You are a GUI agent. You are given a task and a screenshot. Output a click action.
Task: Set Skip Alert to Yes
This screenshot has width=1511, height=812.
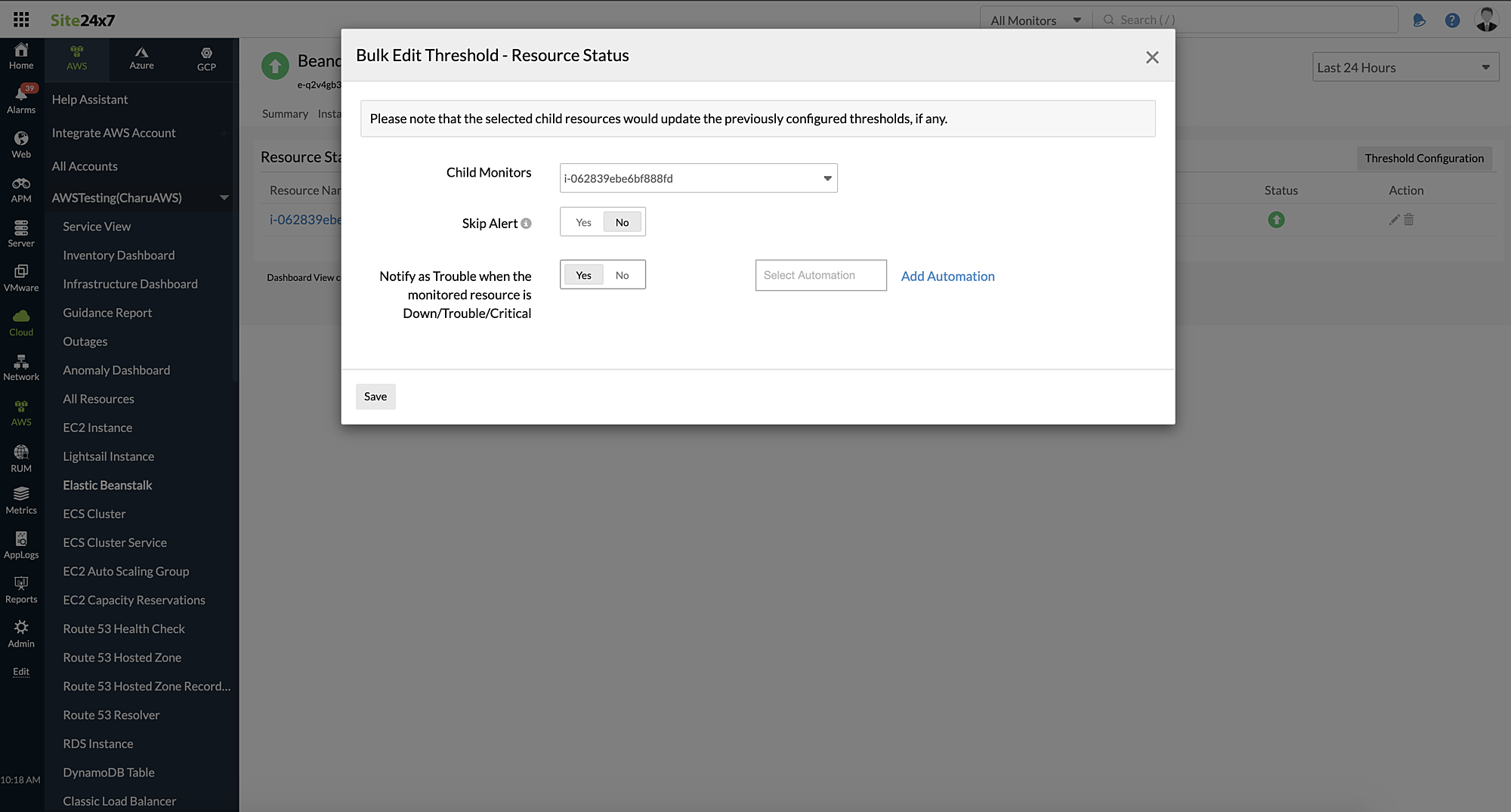click(583, 221)
